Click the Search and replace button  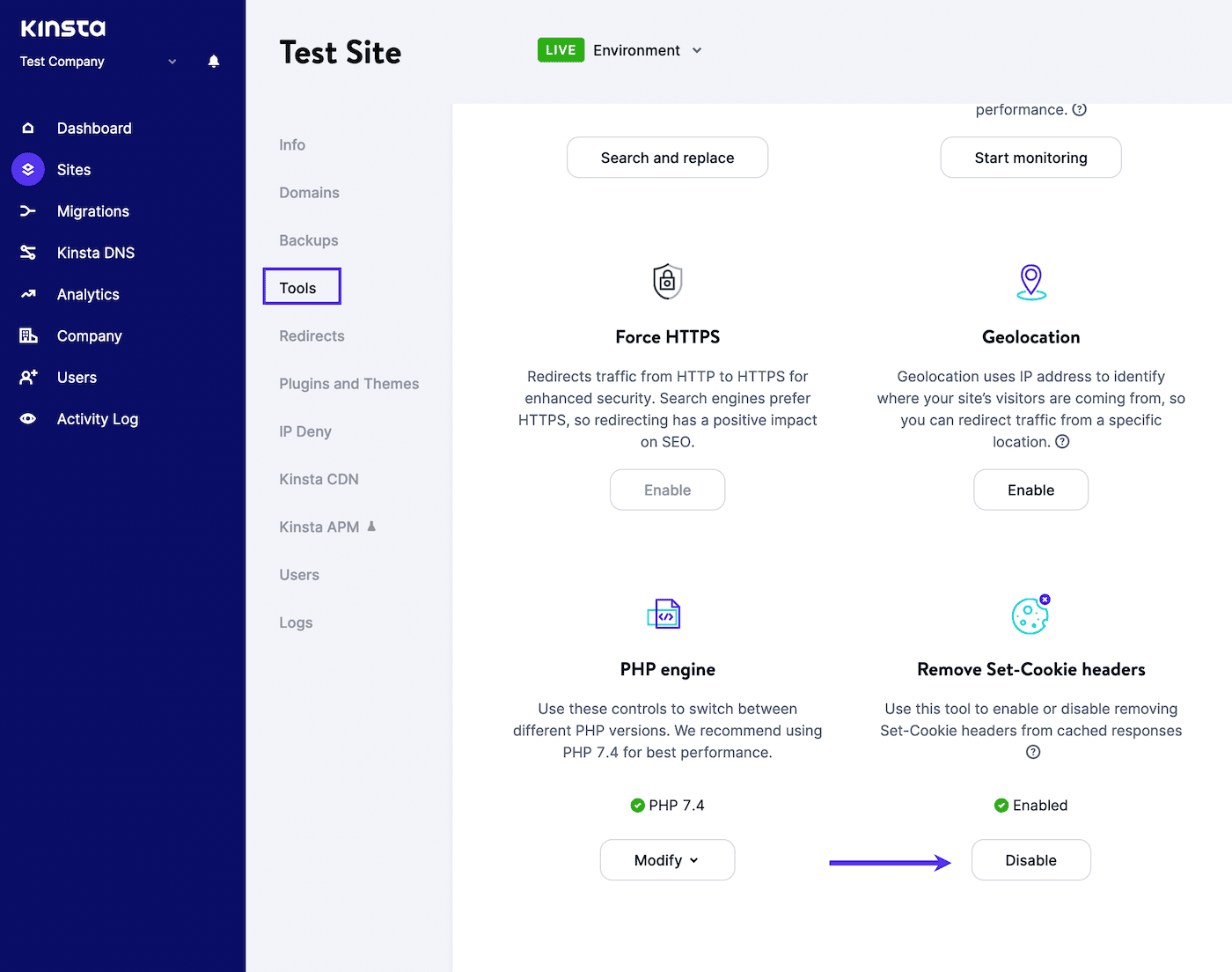pos(667,157)
